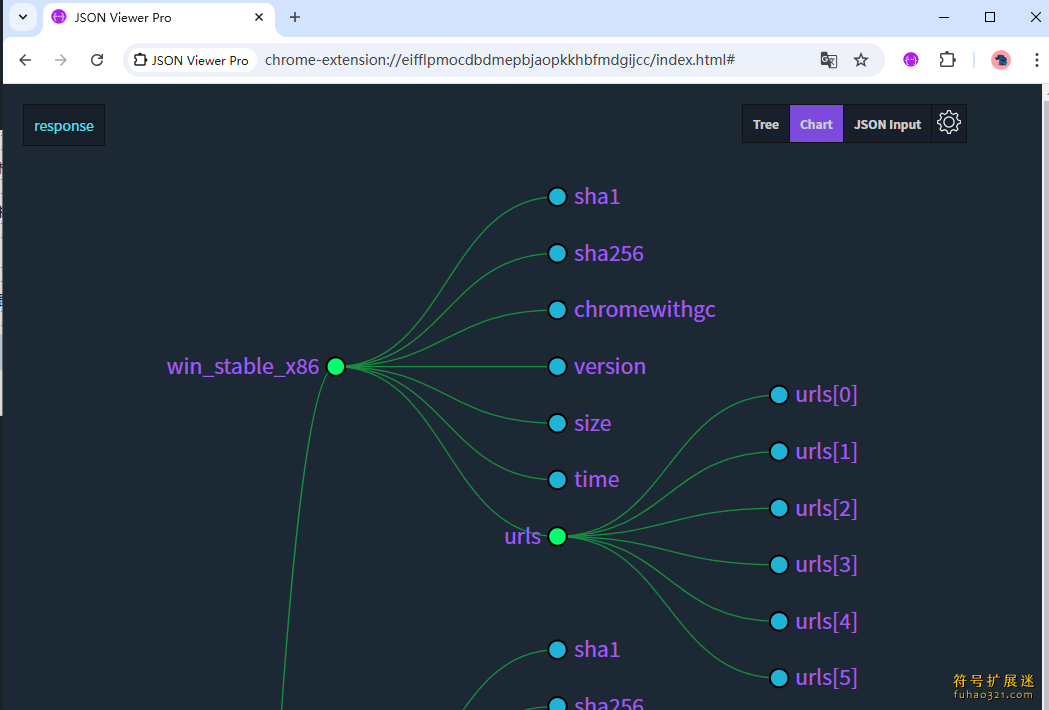Click the time node circle
This screenshot has width=1049, height=710.
point(557,480)
